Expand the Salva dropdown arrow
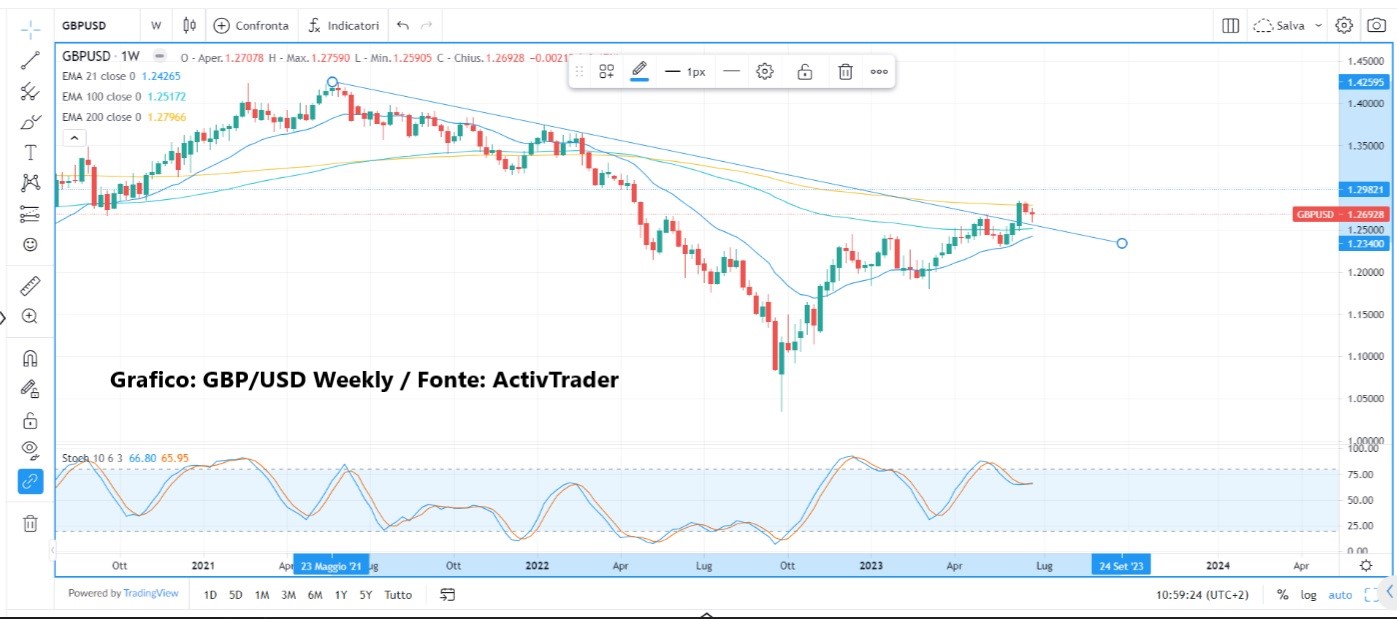Image resolution: width=1397 pixels, height=619 pixels. (1318, 25)
